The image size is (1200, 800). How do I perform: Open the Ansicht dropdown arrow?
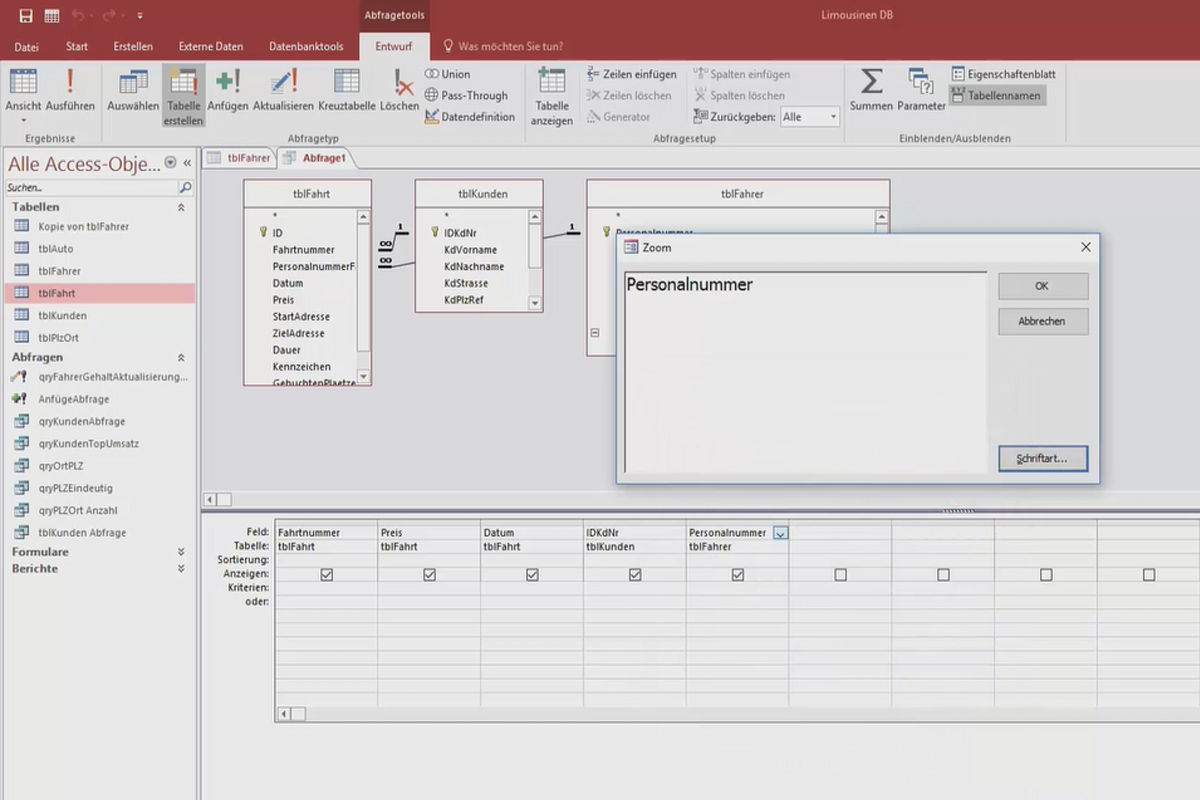(x=23, y=121)
